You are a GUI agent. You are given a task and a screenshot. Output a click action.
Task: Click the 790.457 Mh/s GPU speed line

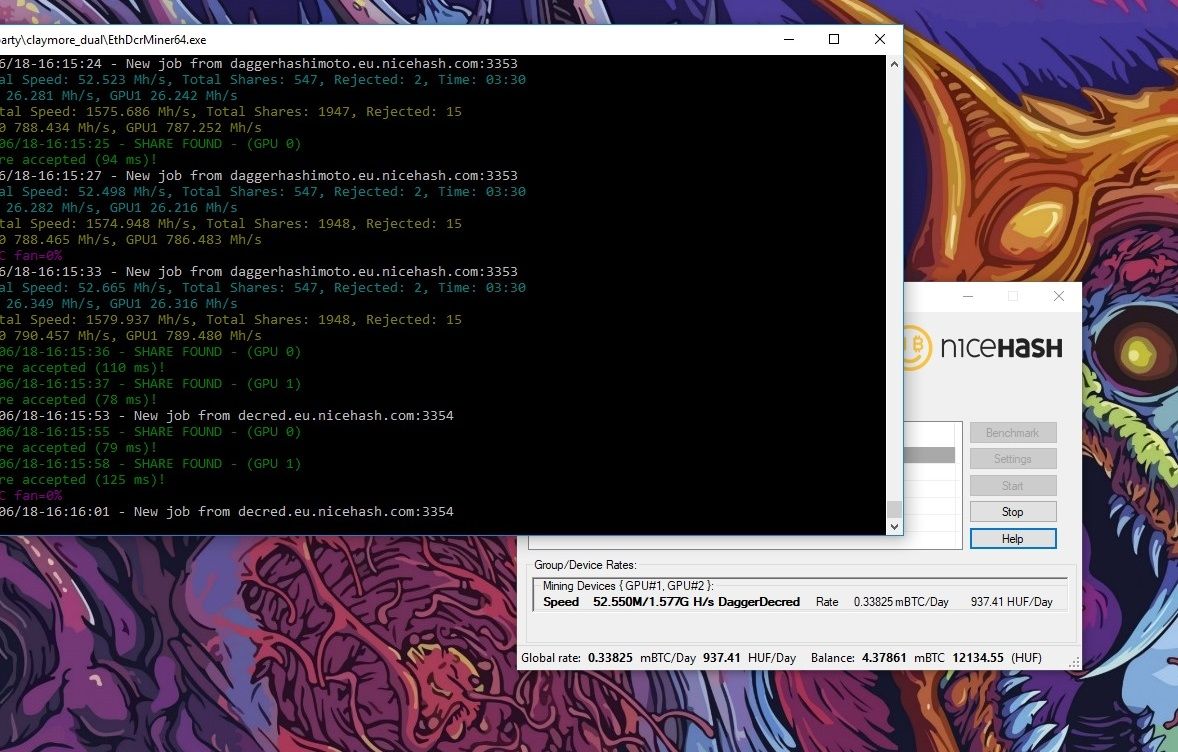(131, 335)
